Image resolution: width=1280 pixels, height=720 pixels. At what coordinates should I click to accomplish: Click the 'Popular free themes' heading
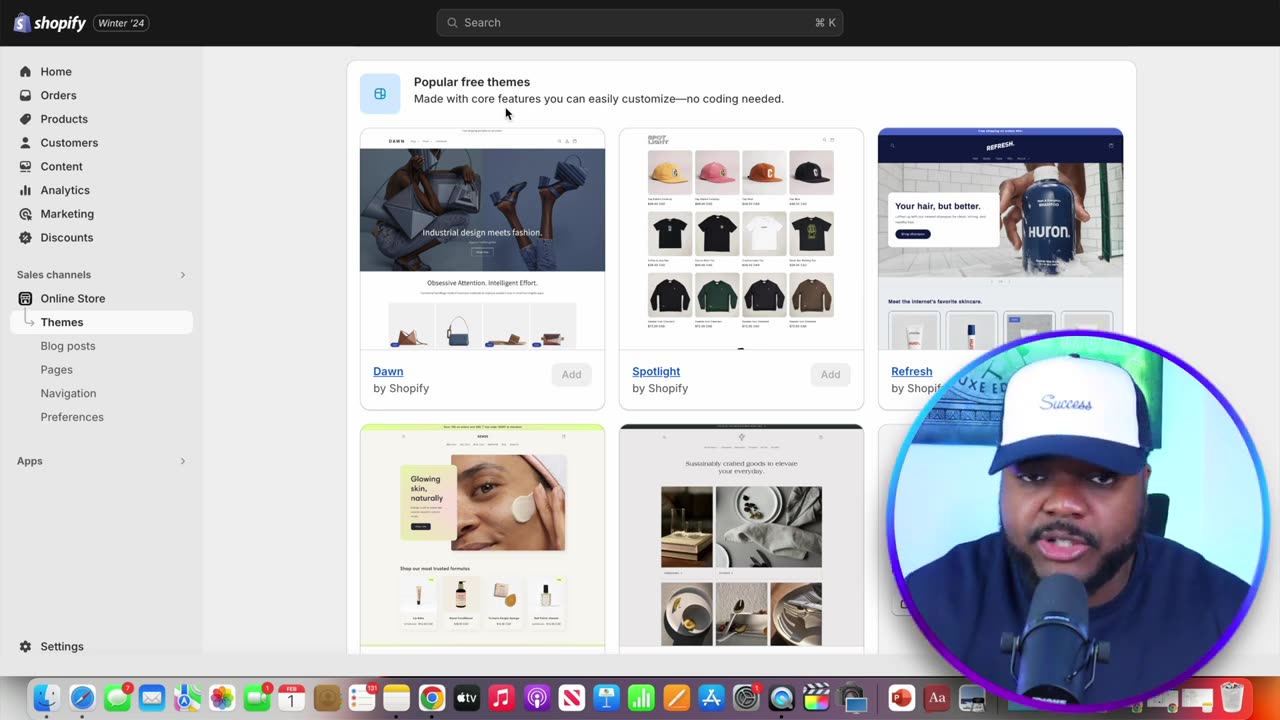point(472,82)
